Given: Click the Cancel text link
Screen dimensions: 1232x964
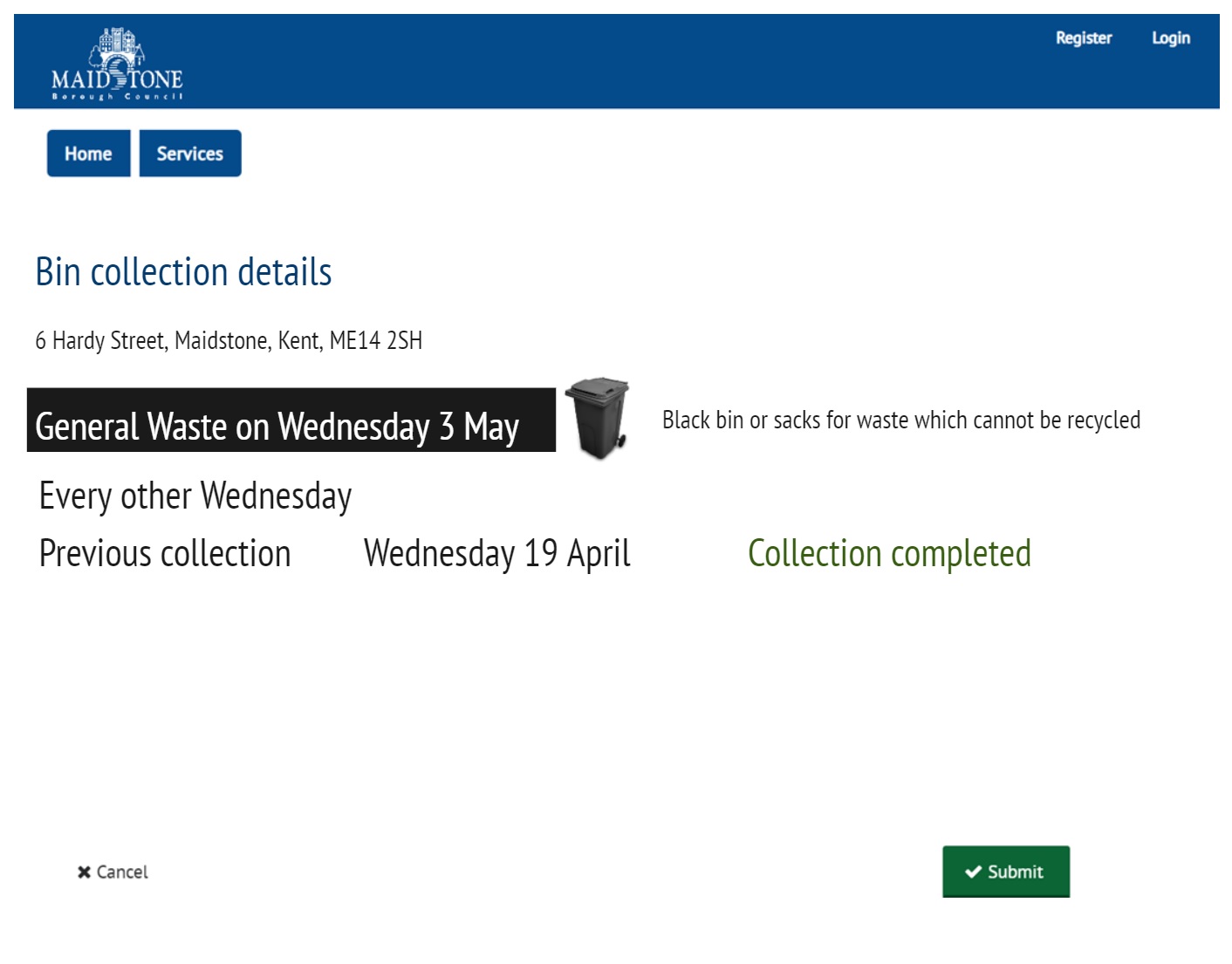Looking at the screenshot, I should pyautogui.click(x=122, y=872).
